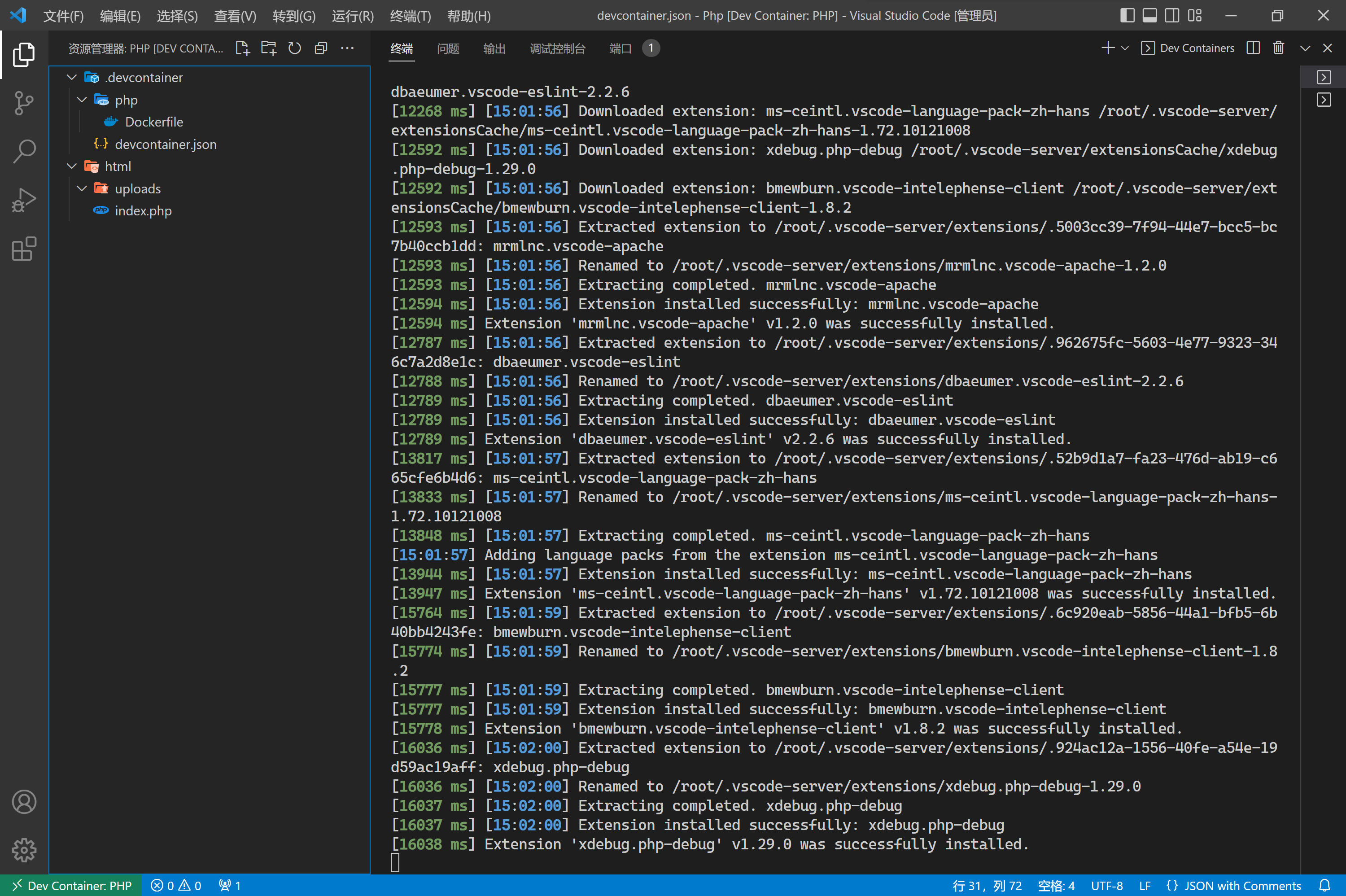This screenshot has width=1346, height=896.
Task: Open the 终端(T) menu
Action: [410, 16]
